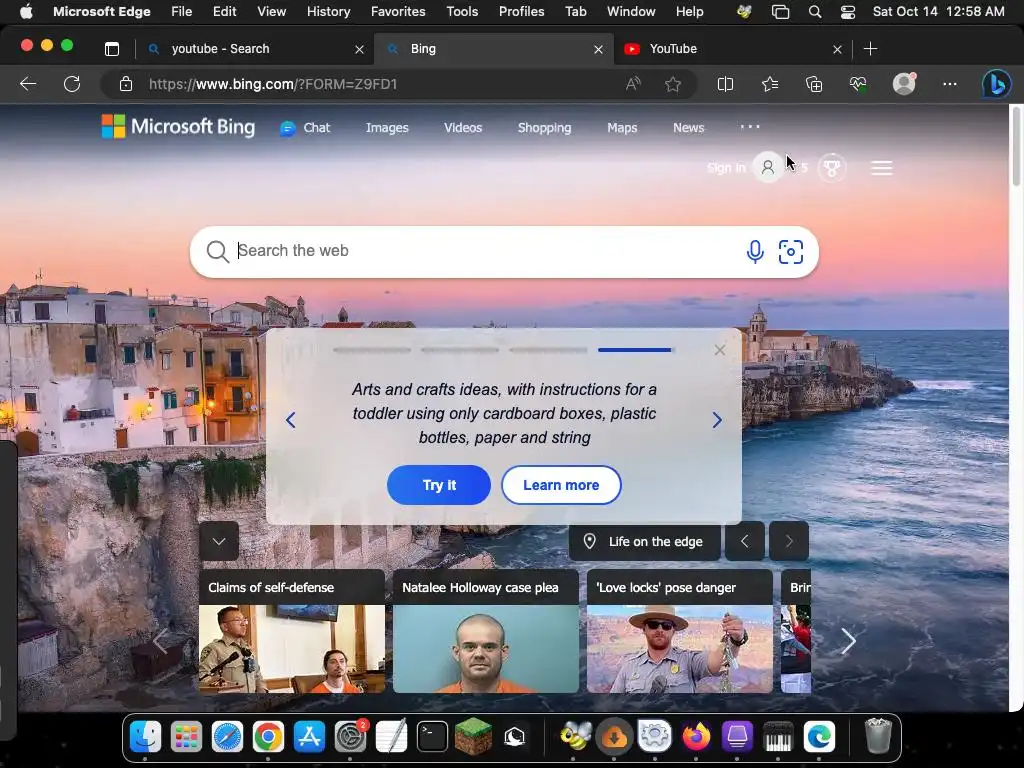This screenshot has width=1024, height=768.
Task: Advance the news carousel to the right
Action: pyautogui.click(x=848, y=641)
